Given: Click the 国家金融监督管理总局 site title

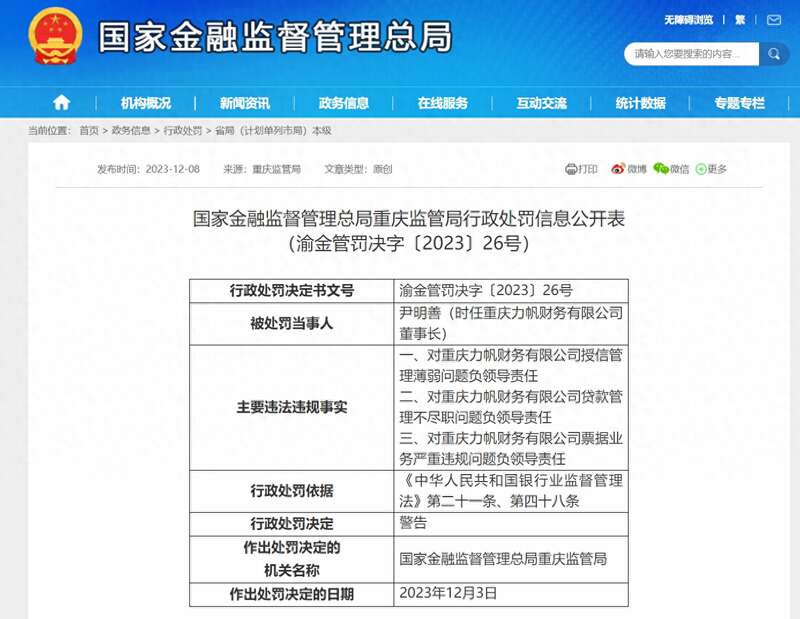Looking at the screenshot, I should tap(275, 37).
